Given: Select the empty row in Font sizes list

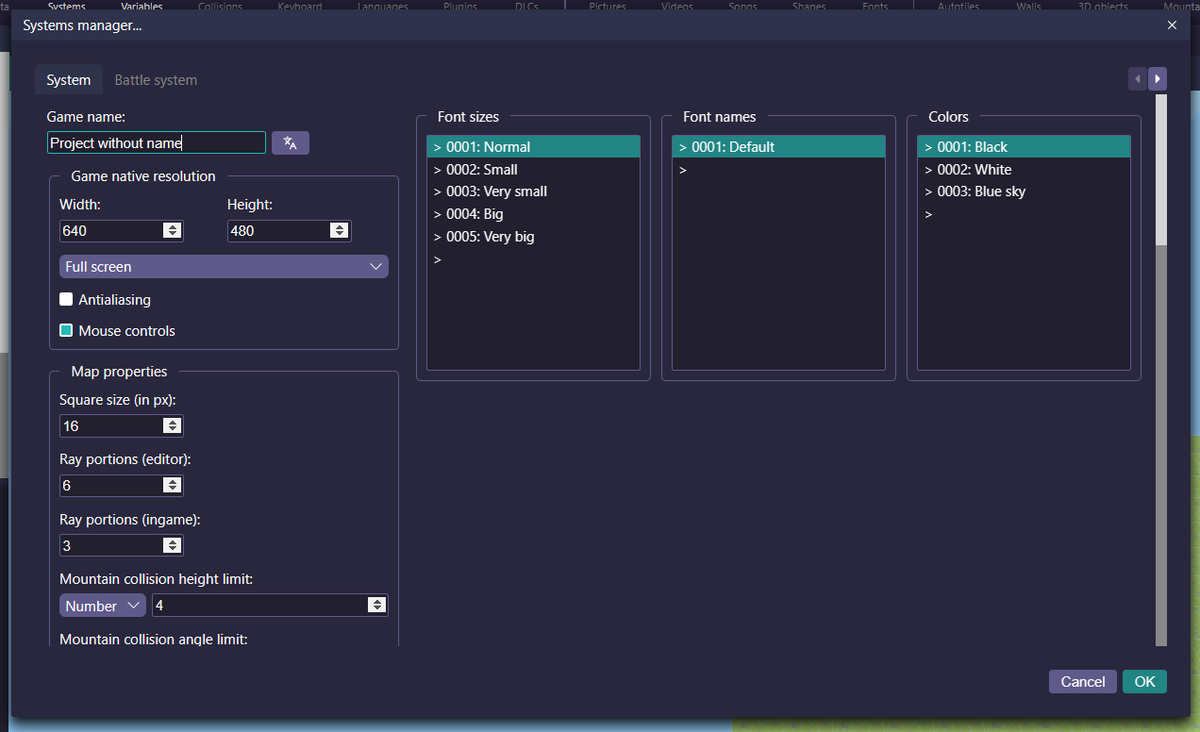Looking at the screenshot, I should [533, 259].
